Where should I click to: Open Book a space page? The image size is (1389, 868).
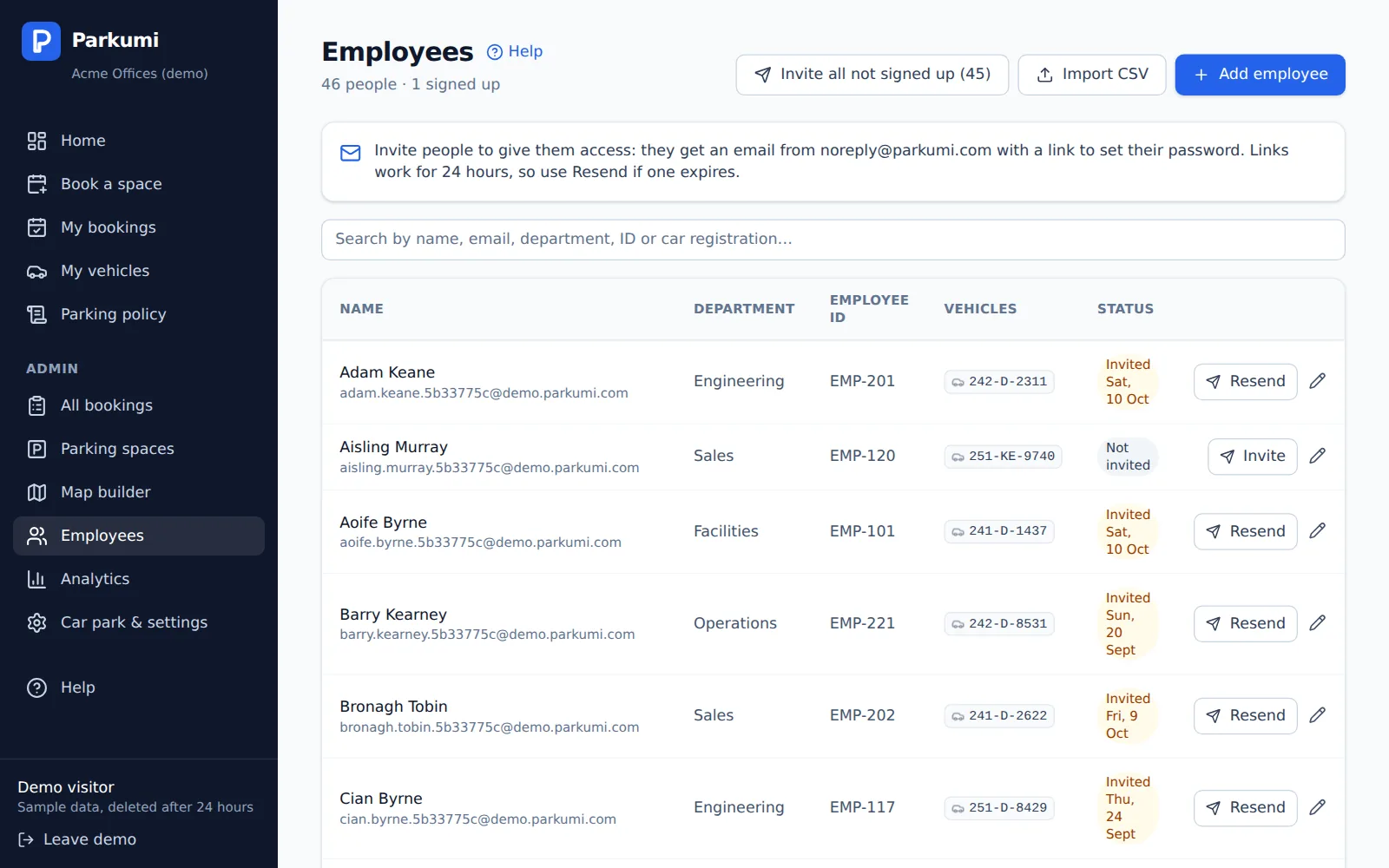[x=139, y=184]
